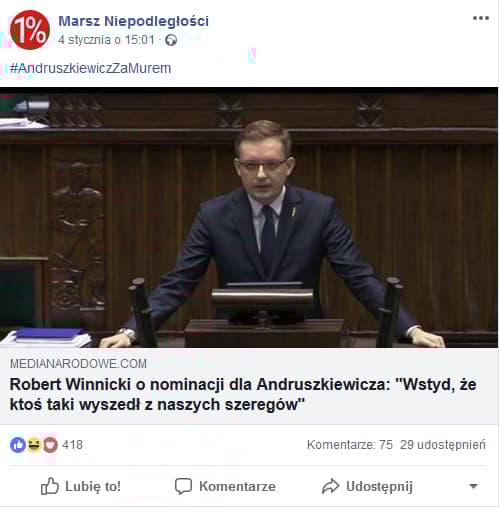Open the Marsz Niepodległości page name link
The width and height of the screenshot is (499, 508).
point(134,21)
